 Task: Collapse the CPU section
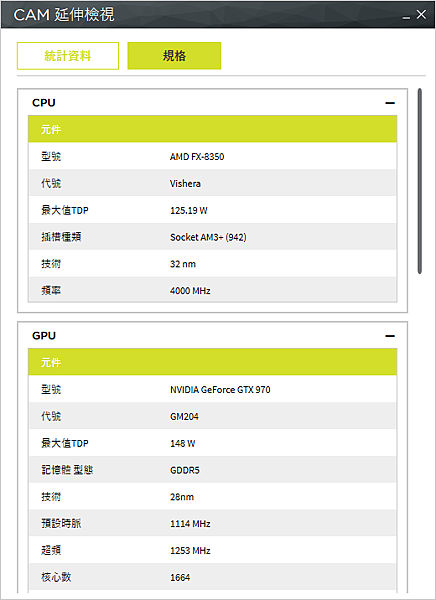click(390, 103)
